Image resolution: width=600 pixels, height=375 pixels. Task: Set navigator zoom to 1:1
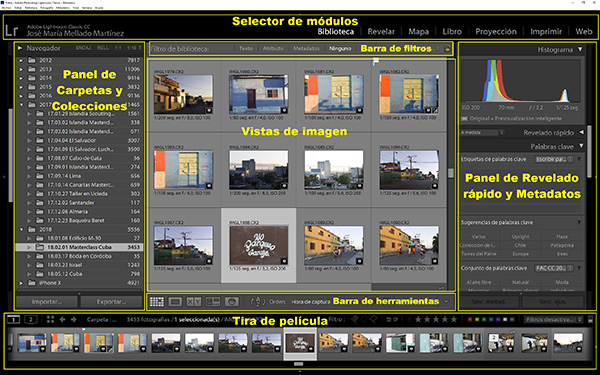(x=118, y=48)
